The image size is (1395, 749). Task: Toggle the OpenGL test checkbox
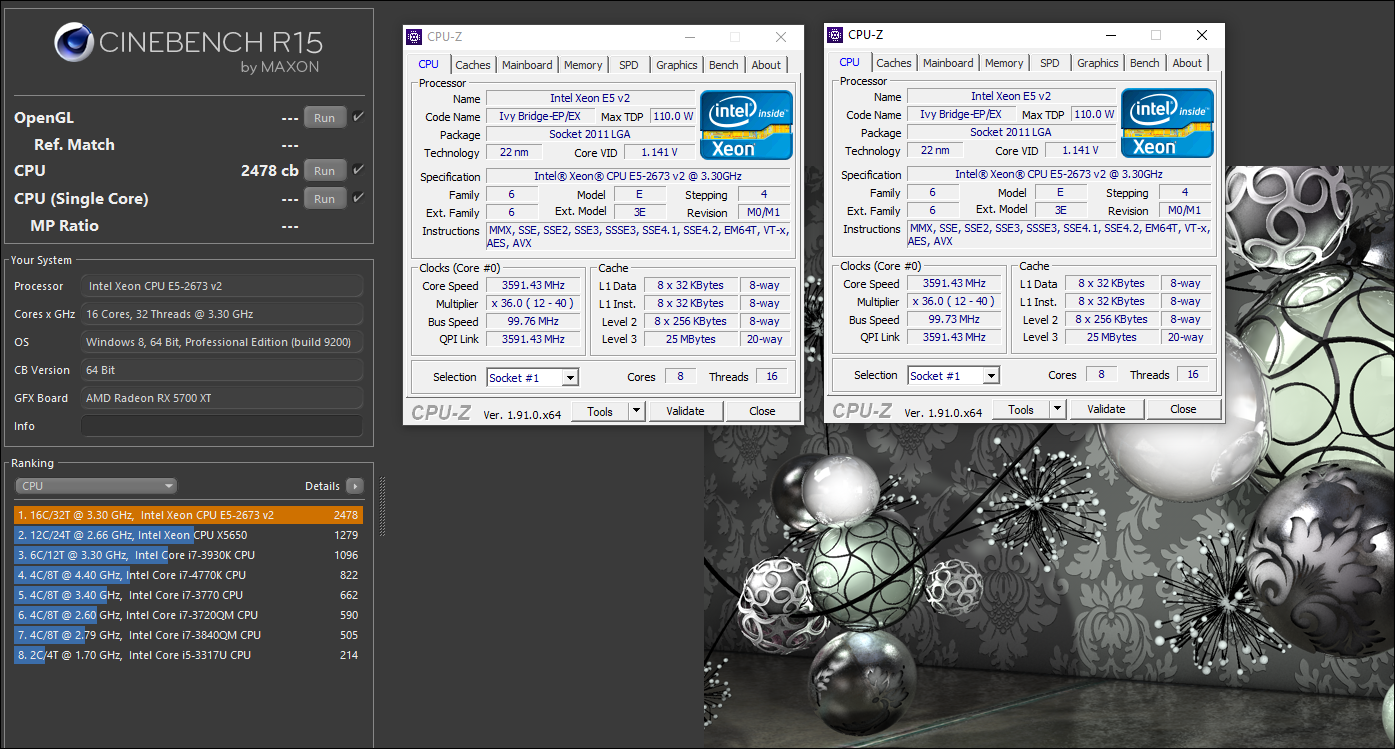(x=359, y=117)
